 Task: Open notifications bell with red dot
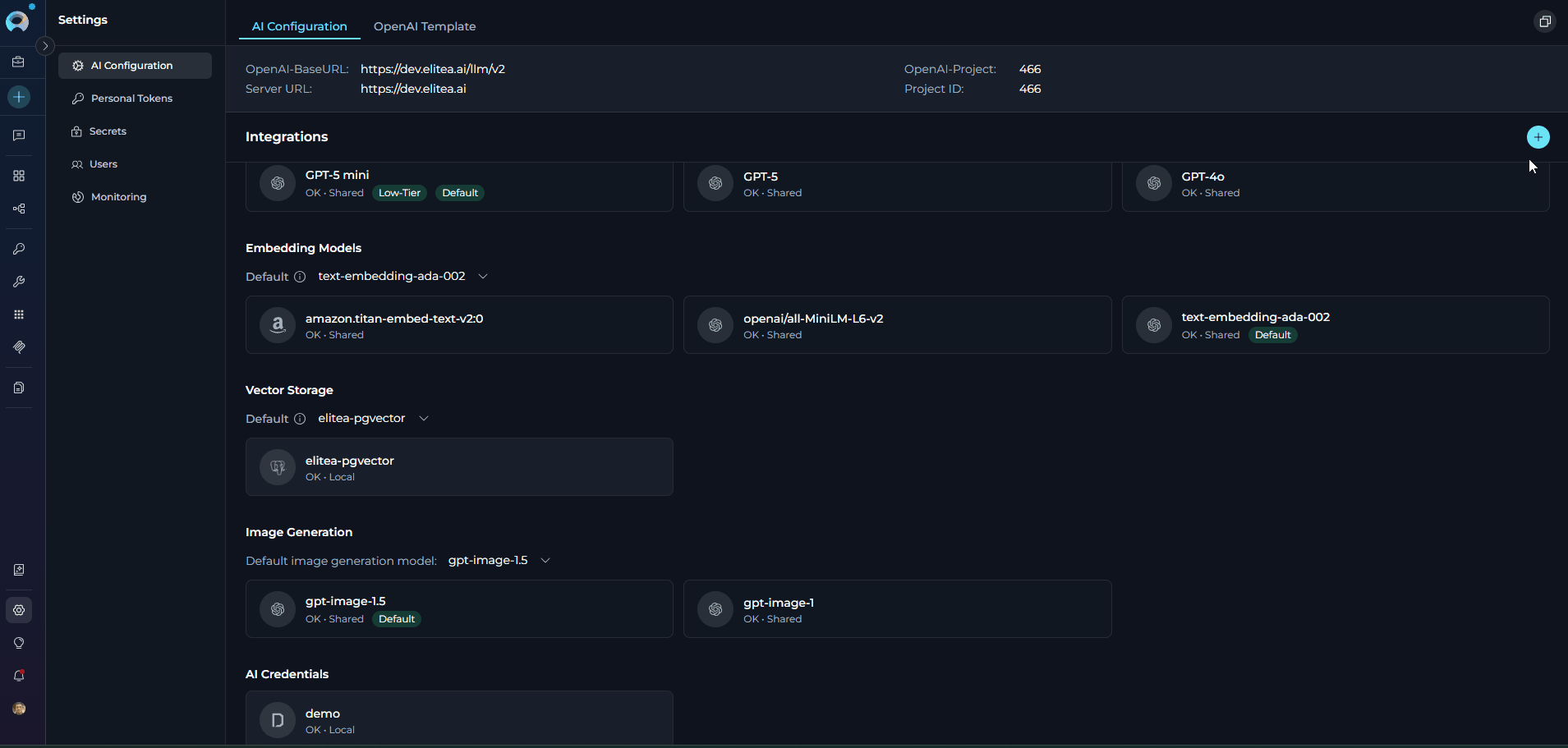[x=19, y=676]
